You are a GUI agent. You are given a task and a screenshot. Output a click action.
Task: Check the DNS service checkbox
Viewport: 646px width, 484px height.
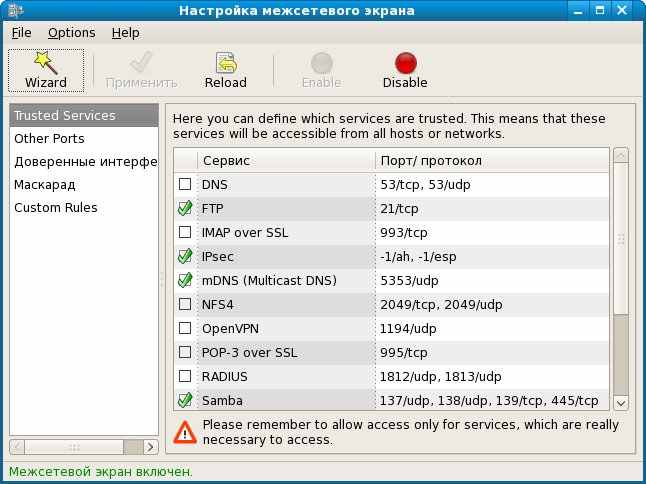click(x=185, y=184)
